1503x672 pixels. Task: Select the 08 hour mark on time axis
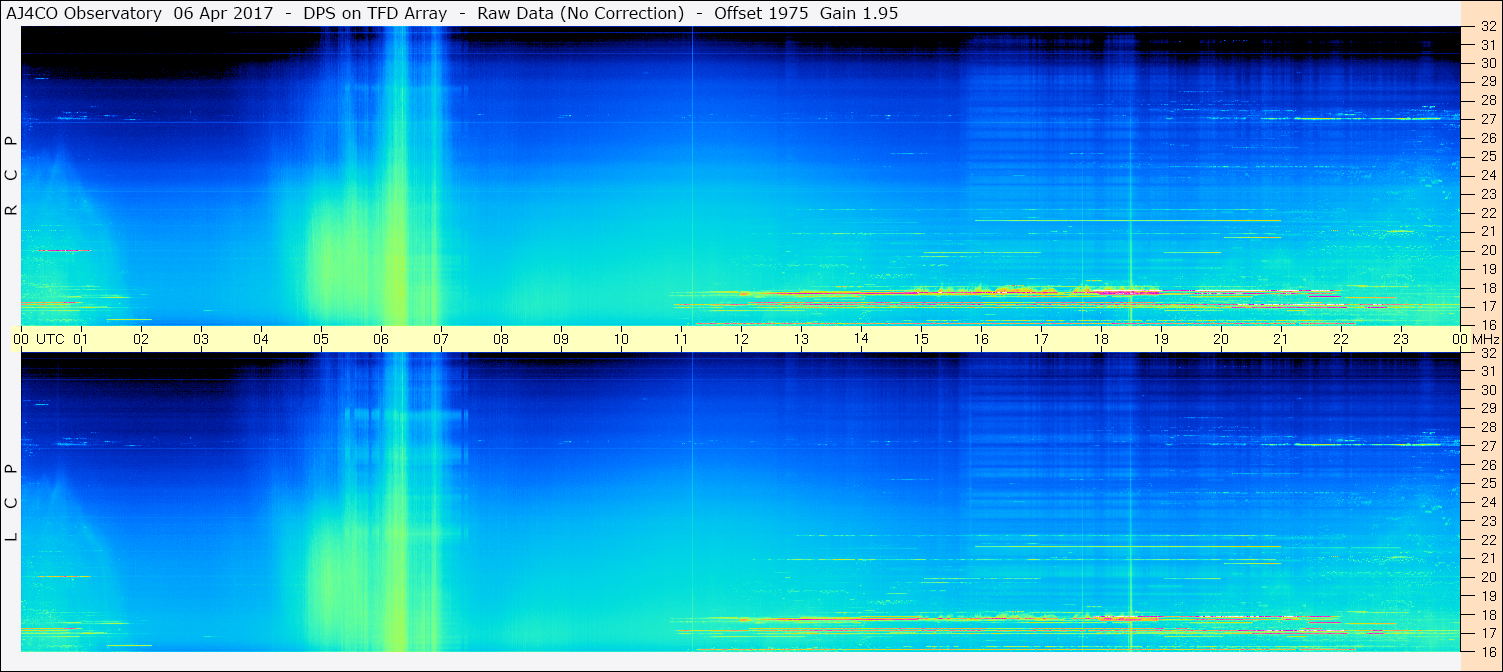501,339
